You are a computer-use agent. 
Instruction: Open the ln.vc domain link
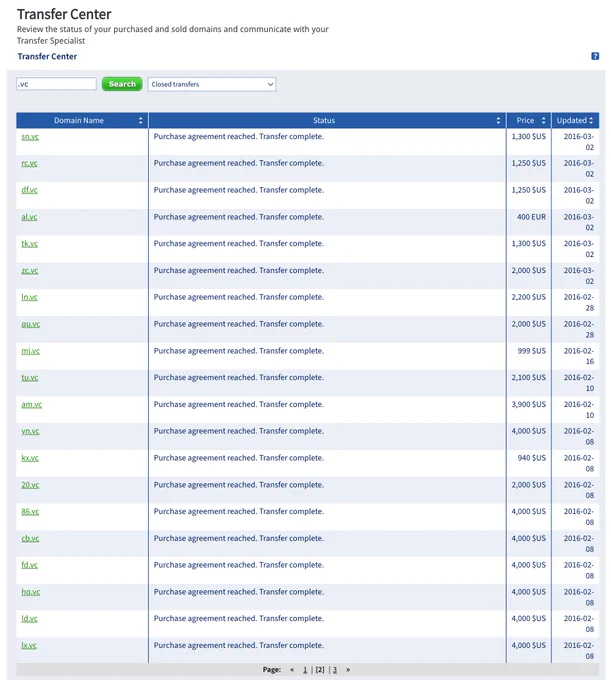tap(29, 297)
